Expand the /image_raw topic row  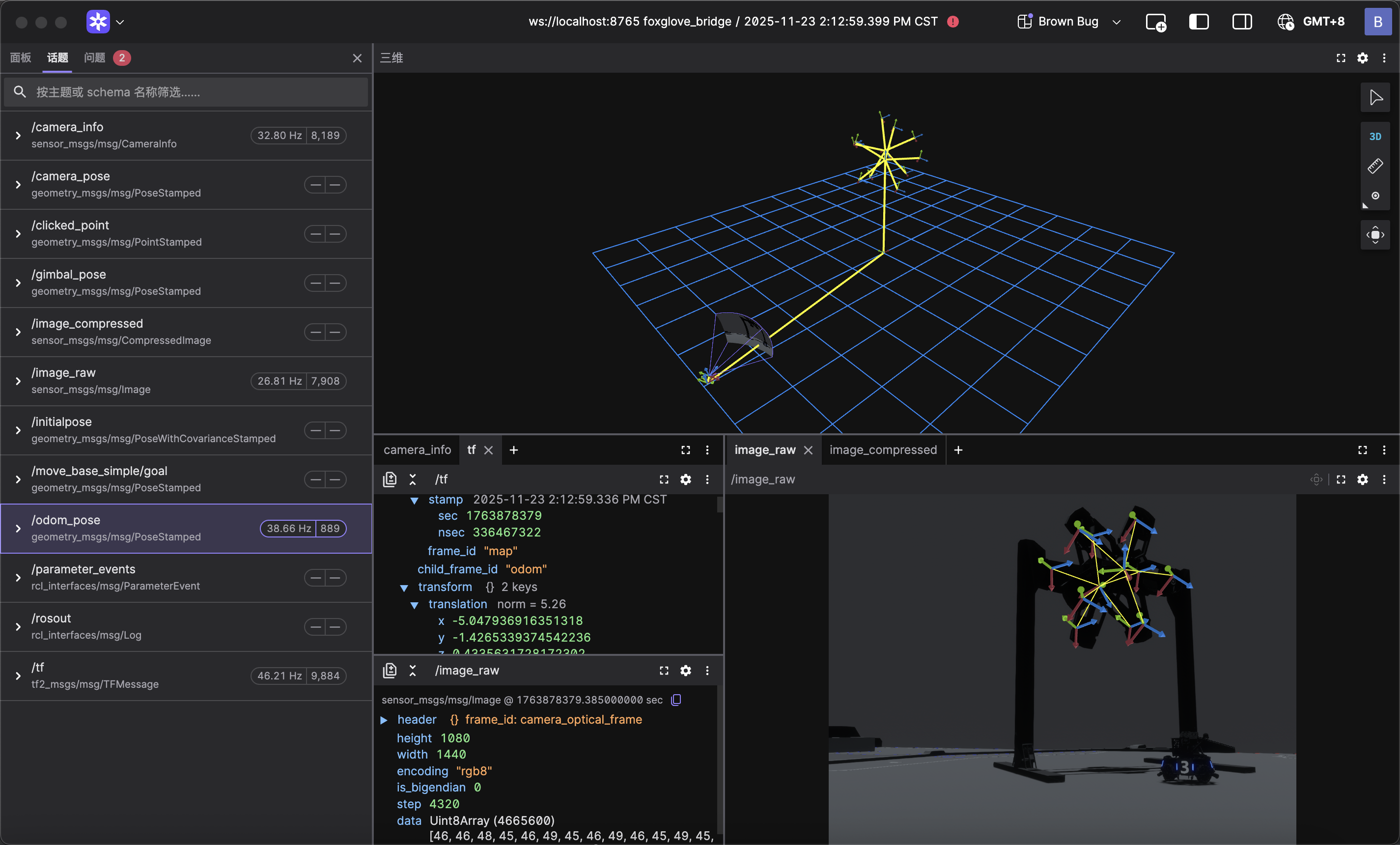pyautogui.click(x=18, y=381)
